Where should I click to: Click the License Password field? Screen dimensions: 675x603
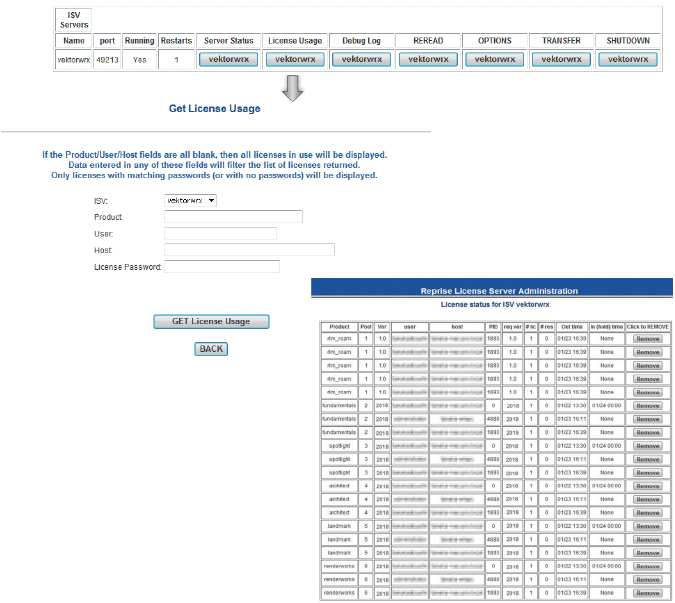click(222, 266)
